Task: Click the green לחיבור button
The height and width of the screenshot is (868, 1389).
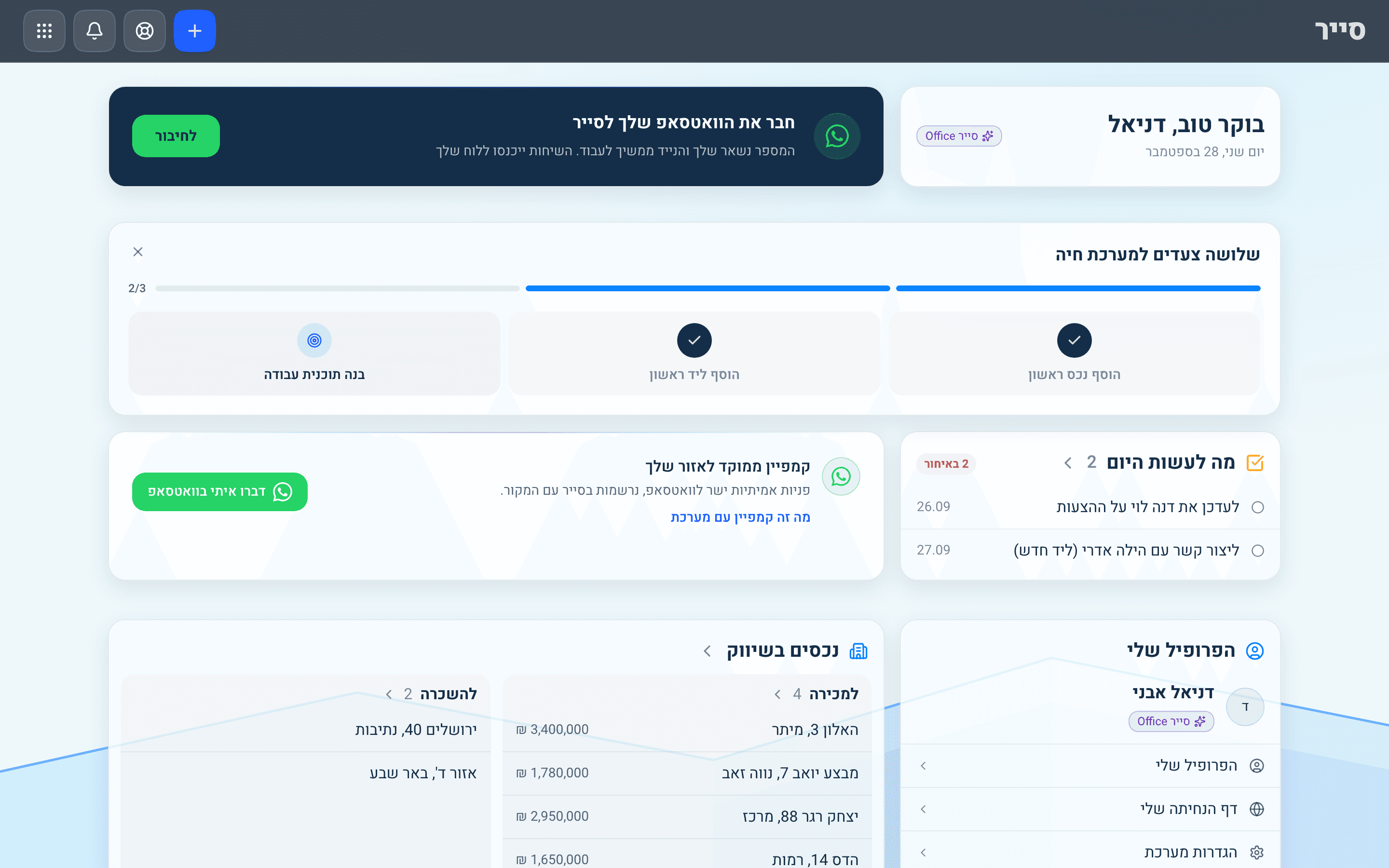Action: 176,136
